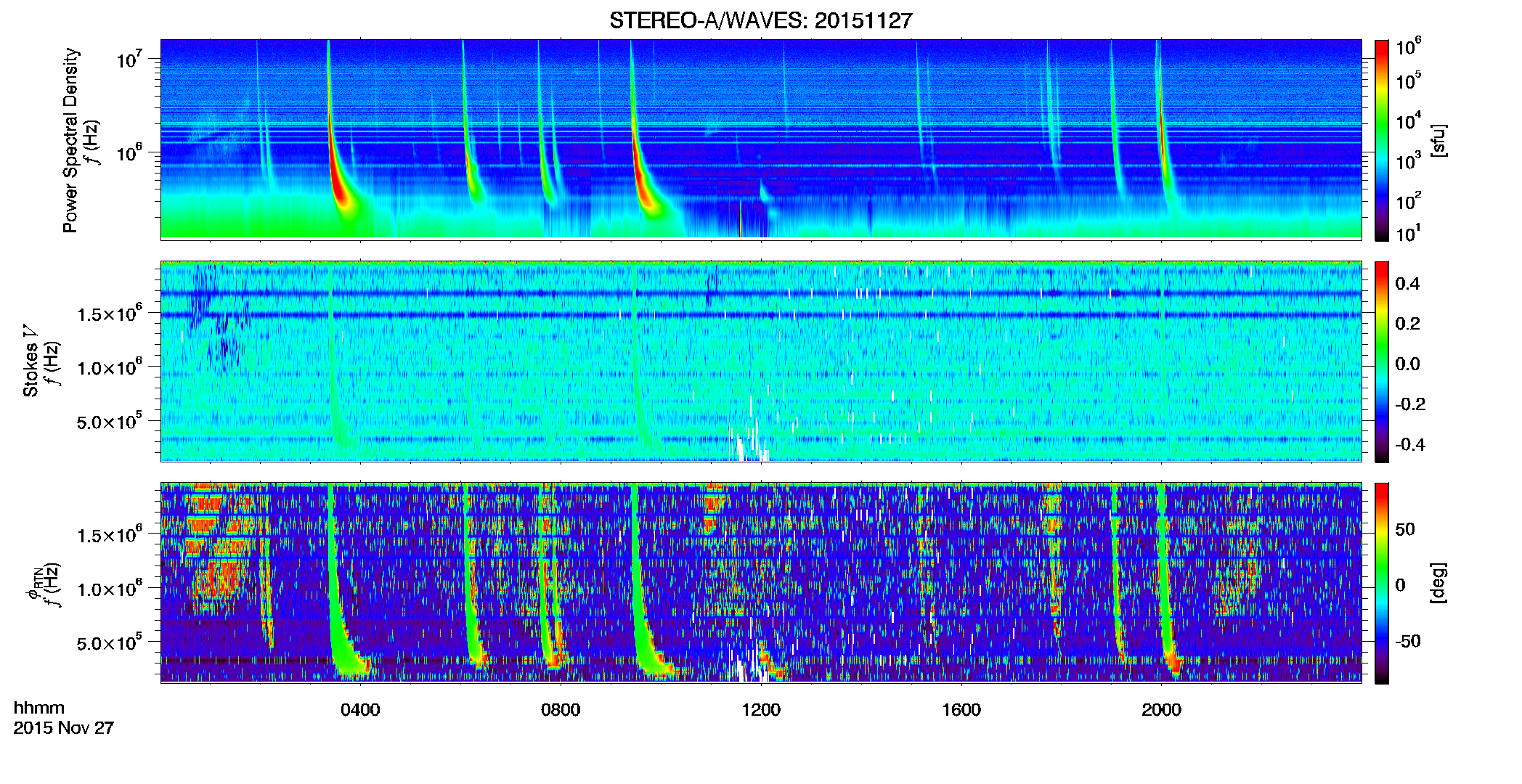Click 5.0×10^5 tick on Stokes V panel

[110, 422]
